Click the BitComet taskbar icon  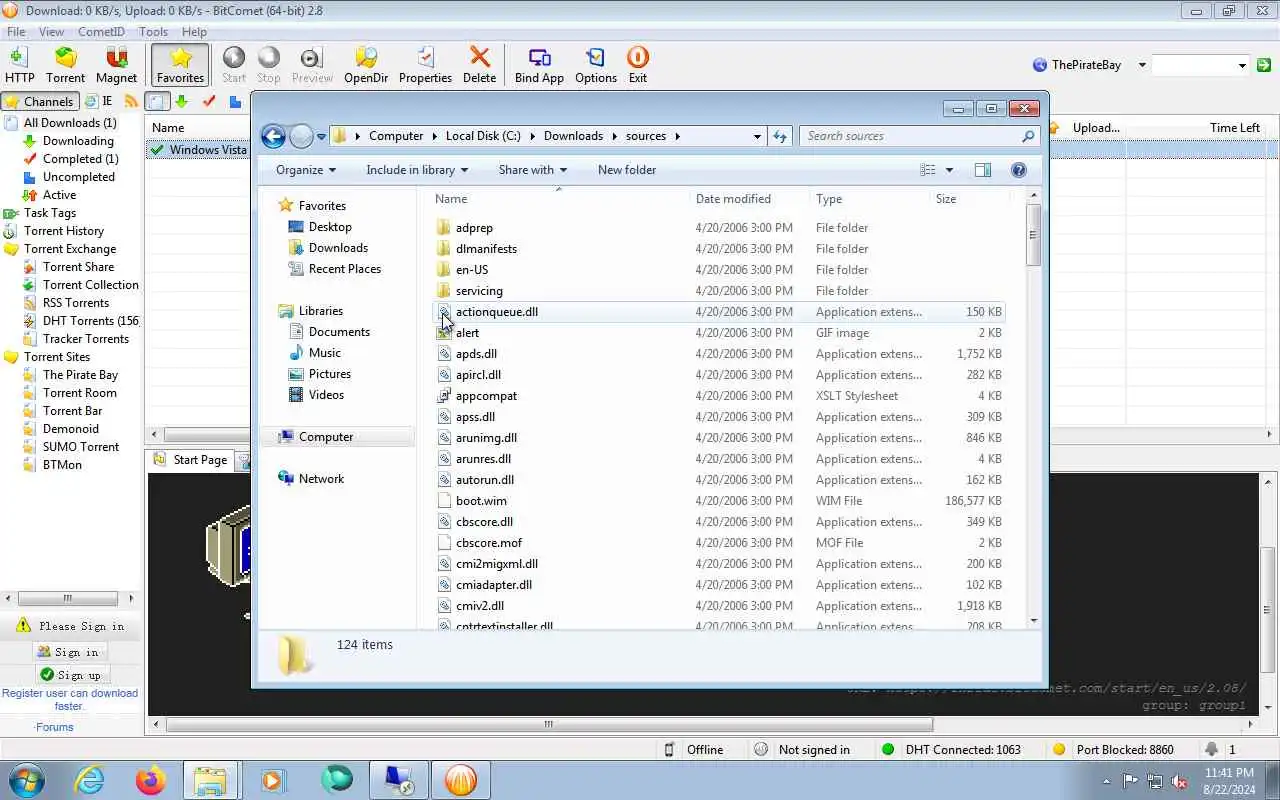click(x=461, y=780)
